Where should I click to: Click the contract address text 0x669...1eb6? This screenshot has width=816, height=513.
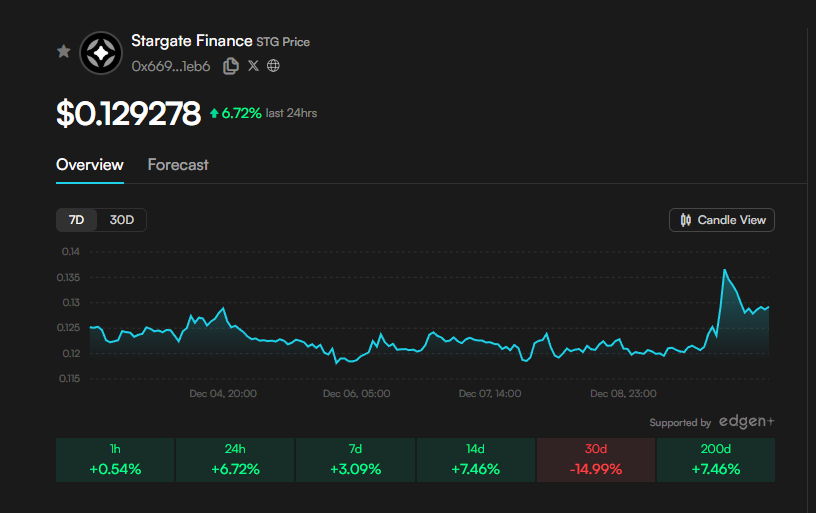pos(171,67)
